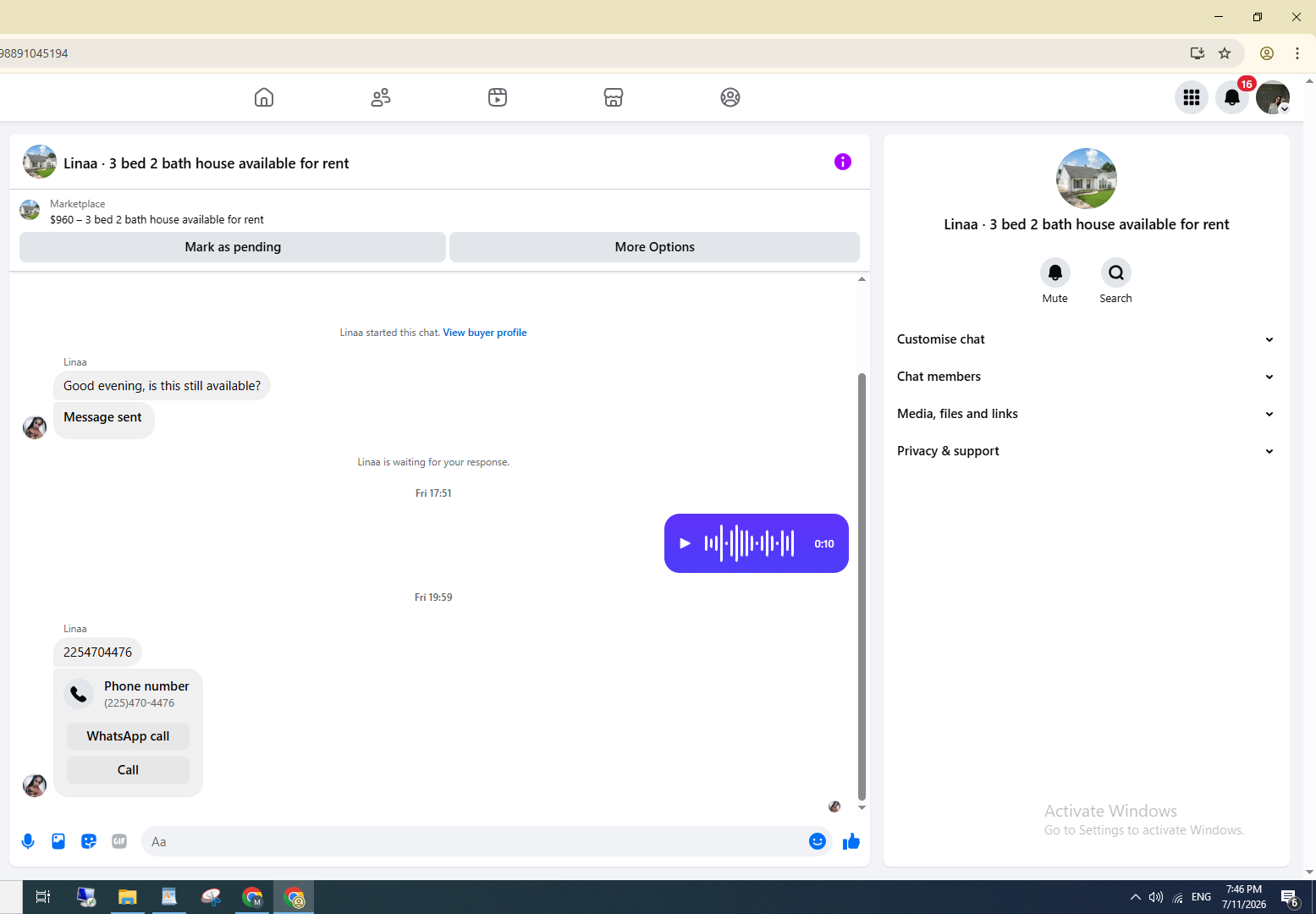Go to Facebook Home icon
Image resolution: width=1316 pixels, height=914 pixels.
click(264, 97)
